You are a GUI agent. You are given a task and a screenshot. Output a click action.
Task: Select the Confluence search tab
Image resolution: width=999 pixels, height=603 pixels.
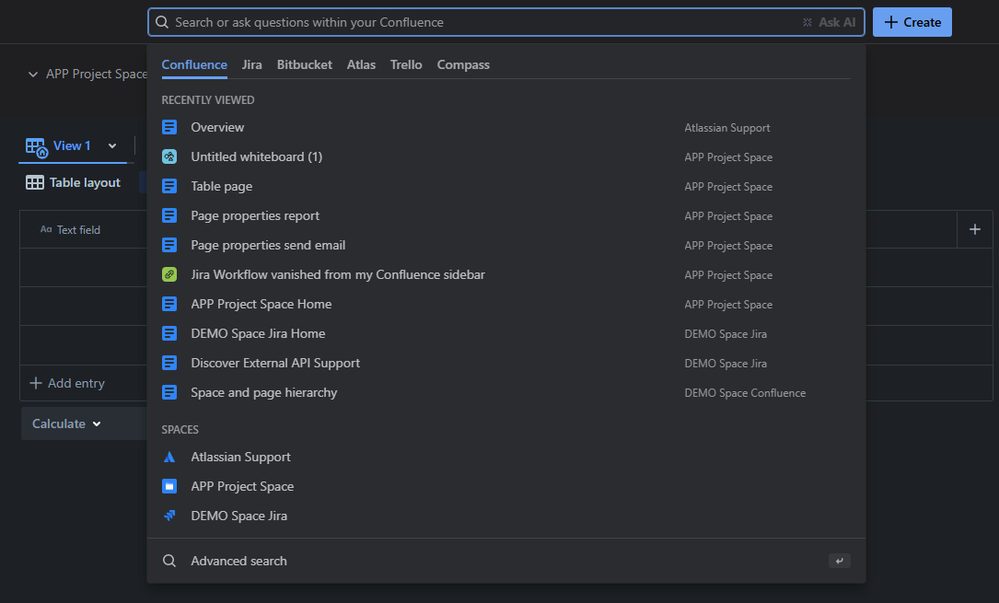click(x=194, y=65)
